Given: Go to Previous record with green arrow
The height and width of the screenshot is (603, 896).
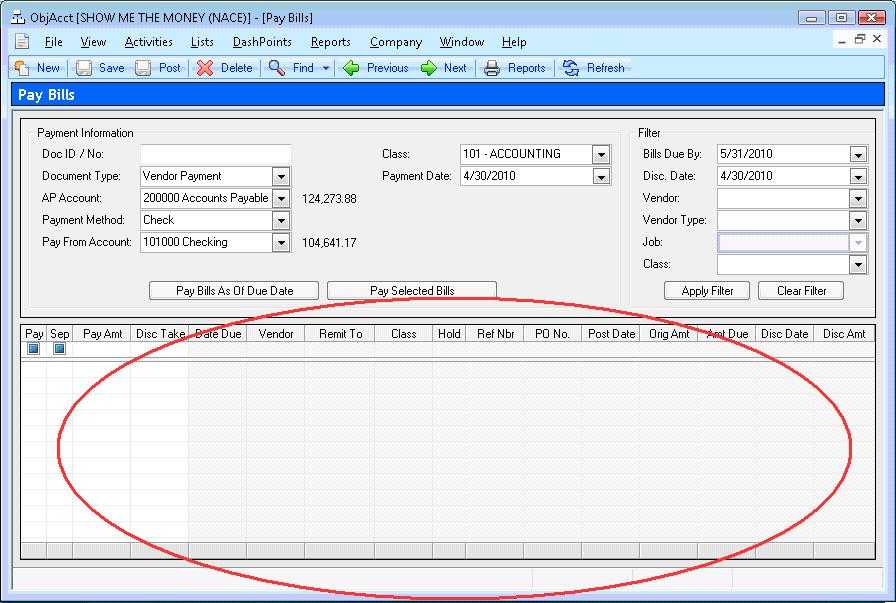Looking at the screenshot, I should pyautogui.click(x=351, y=68).
